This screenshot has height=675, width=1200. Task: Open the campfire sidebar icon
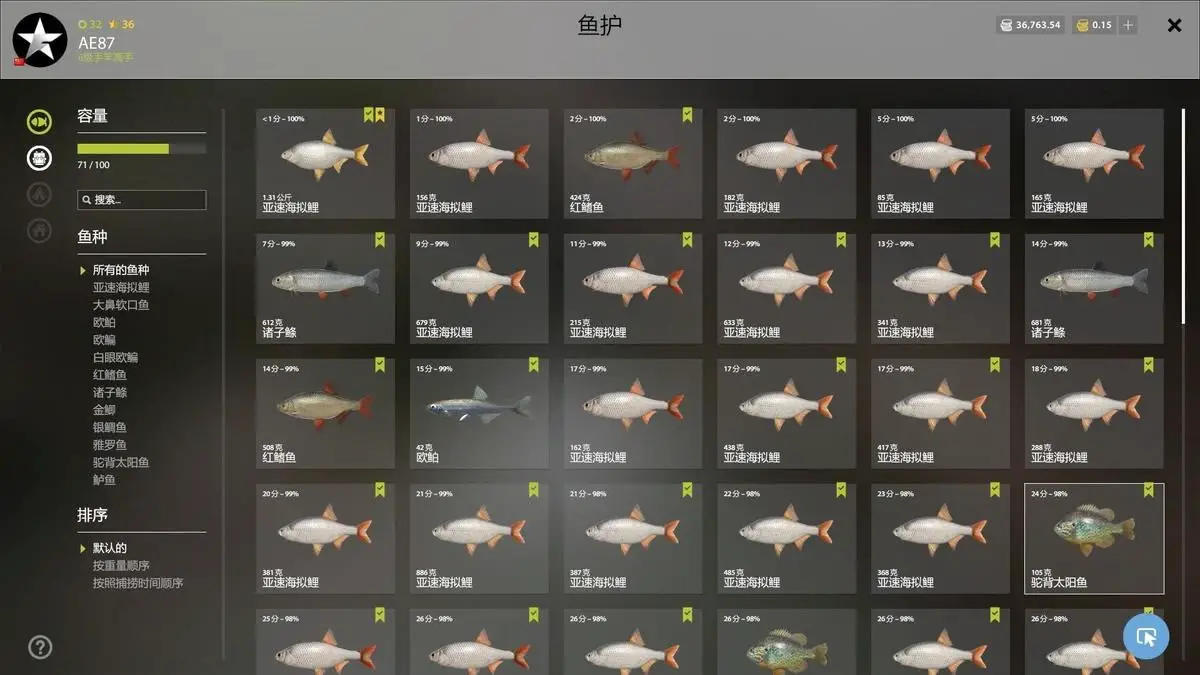point(39,194)
